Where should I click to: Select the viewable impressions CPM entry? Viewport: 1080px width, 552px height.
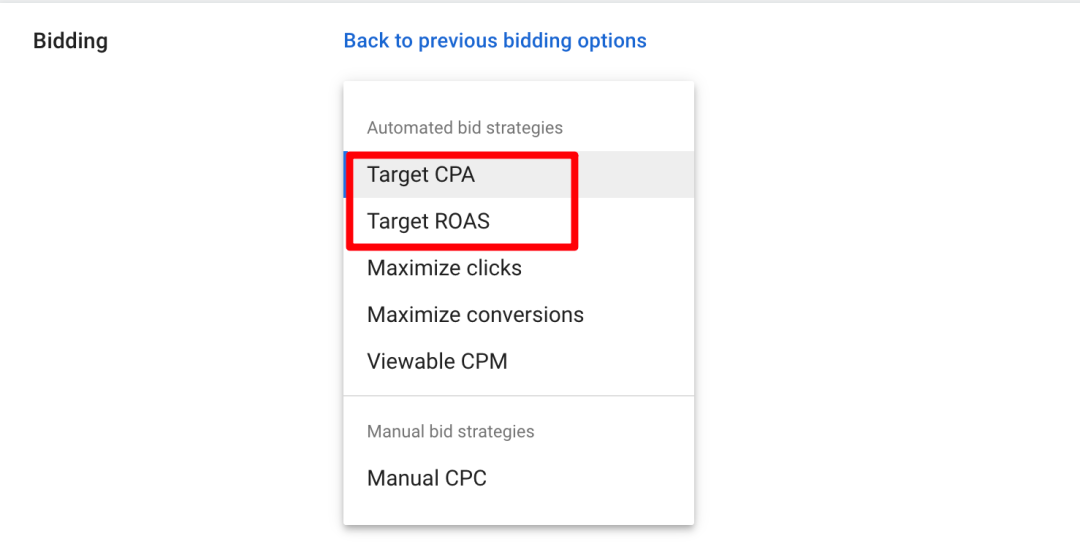pyautogui.click(x=437, y=362)
